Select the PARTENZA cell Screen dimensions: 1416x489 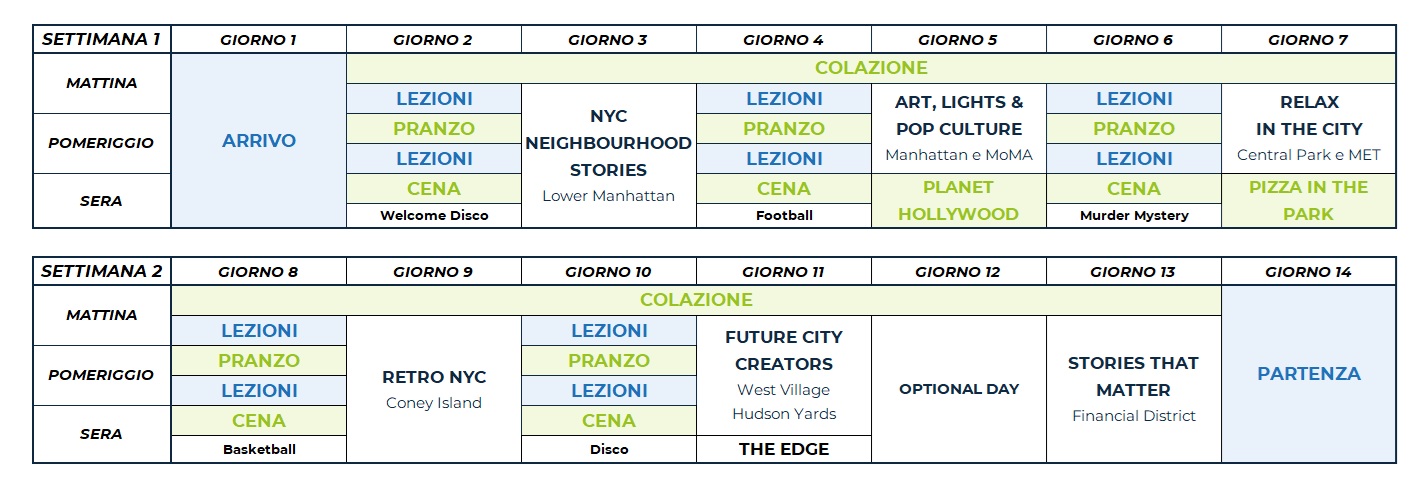point(1308,374)
